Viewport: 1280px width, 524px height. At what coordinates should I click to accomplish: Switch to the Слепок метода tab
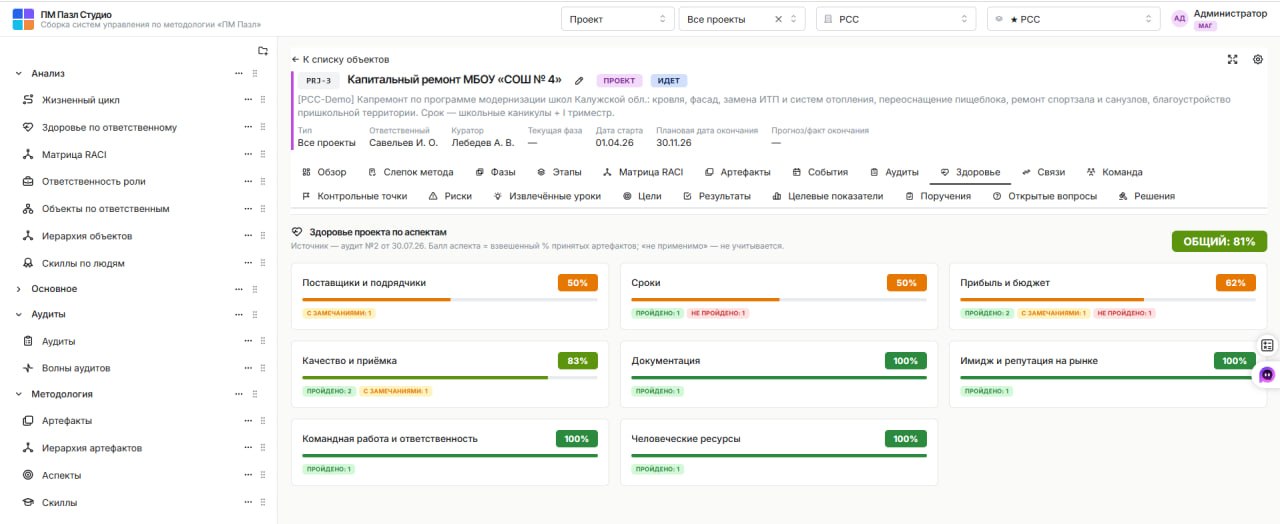[411, 172]
